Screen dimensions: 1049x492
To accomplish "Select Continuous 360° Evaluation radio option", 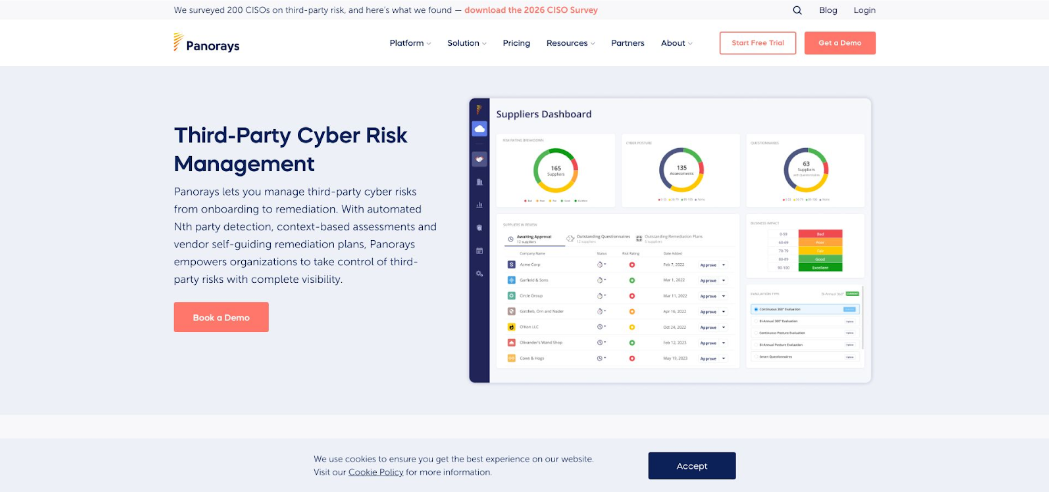I will point(756,309).
